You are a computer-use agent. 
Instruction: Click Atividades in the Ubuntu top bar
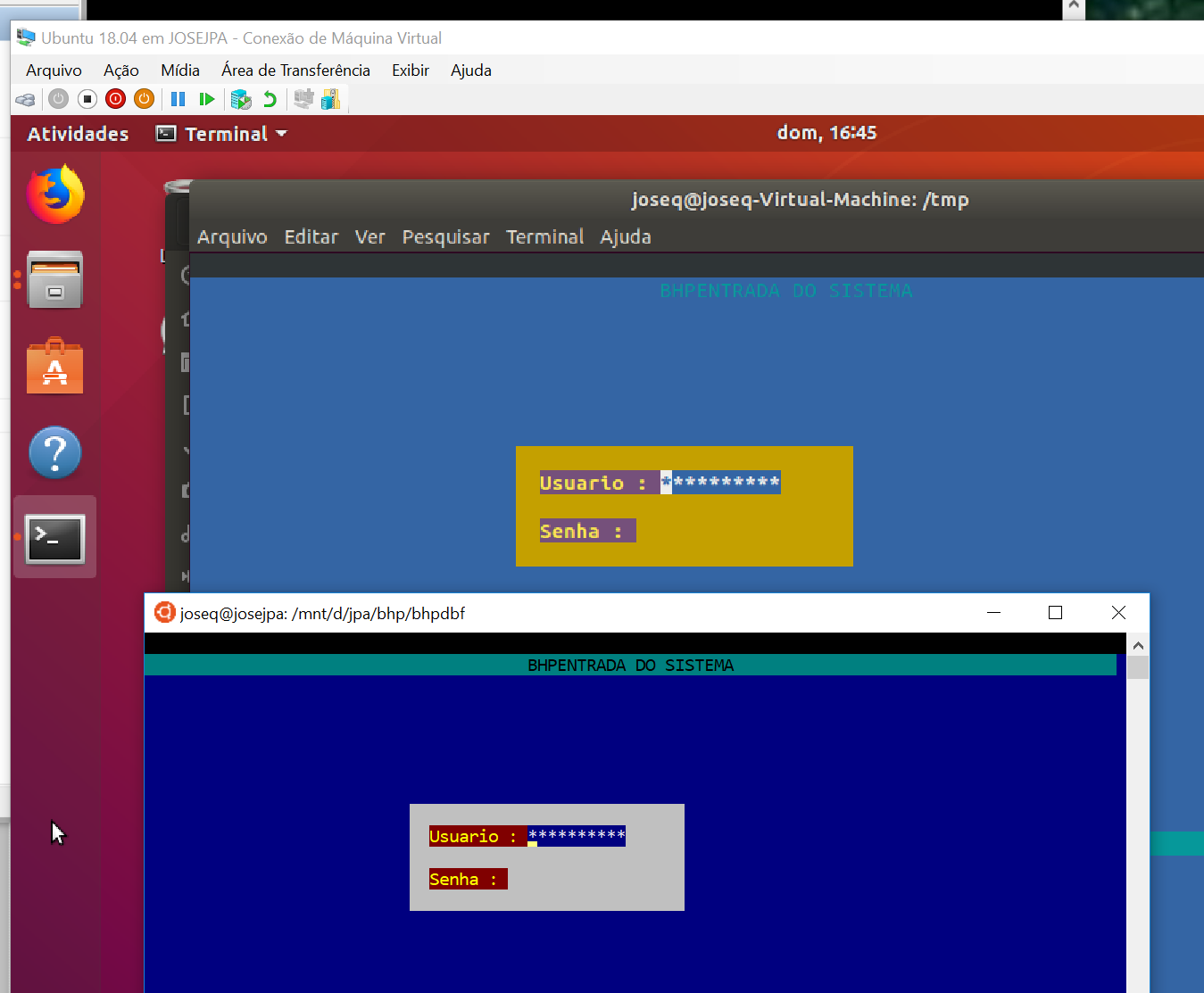click(79, 134)
